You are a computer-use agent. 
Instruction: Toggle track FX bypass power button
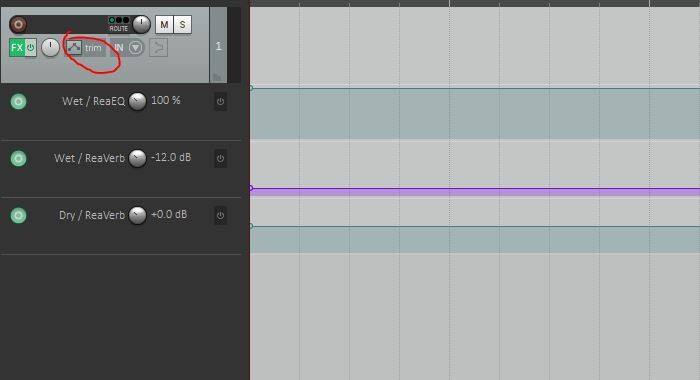point(30,47)
